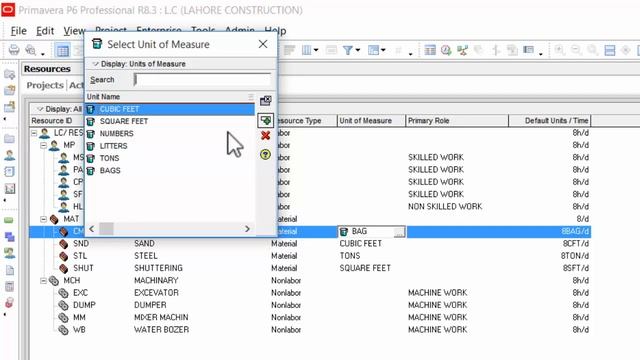This screenshot has height=360, width=640.
Task: Click the bottom layout split icon
Action: tap(610, 50)
